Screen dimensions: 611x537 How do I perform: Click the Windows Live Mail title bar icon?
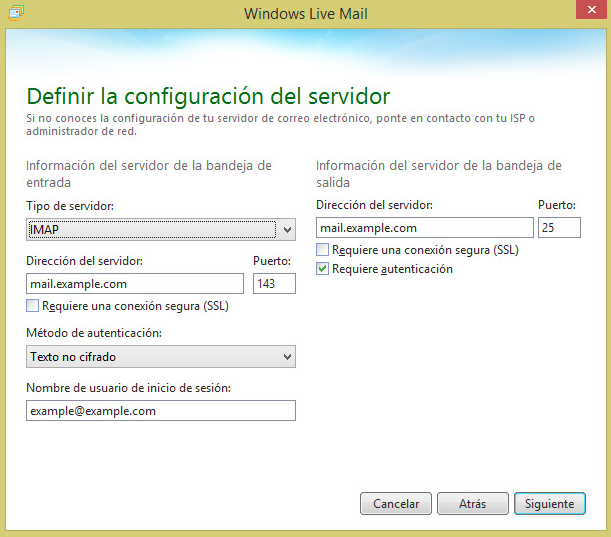[16, 13]
